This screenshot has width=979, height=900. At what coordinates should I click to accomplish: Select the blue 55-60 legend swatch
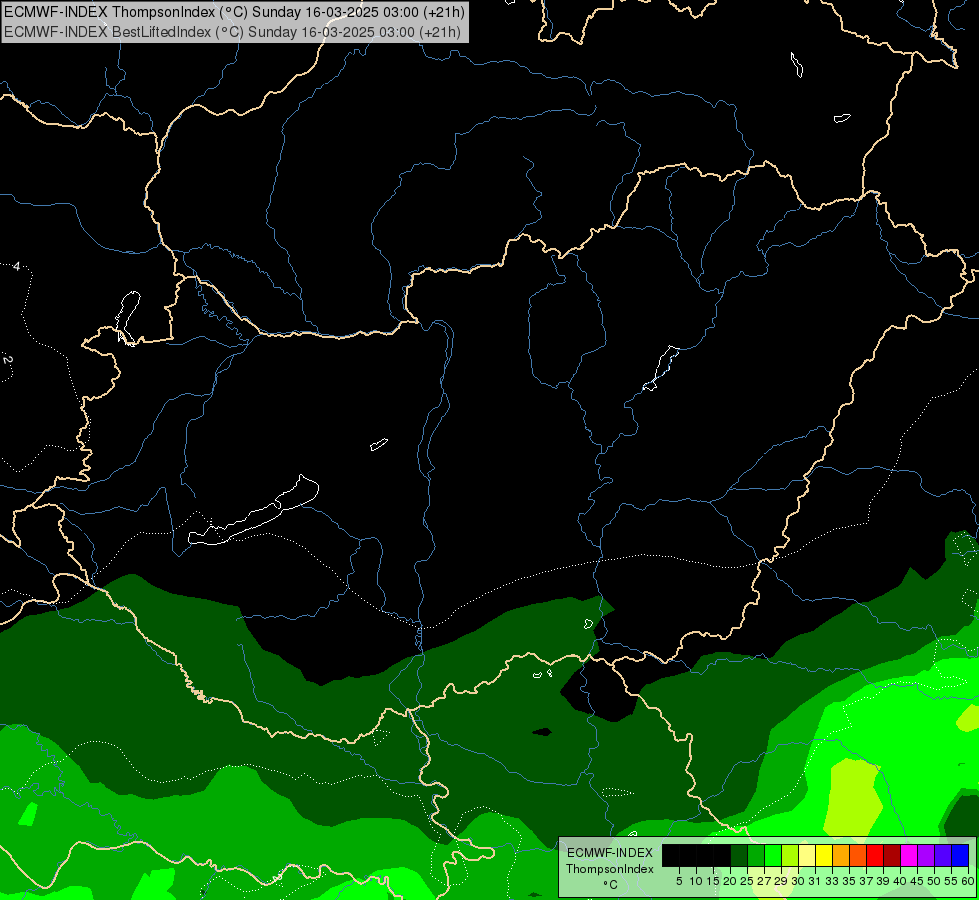(960, 855)
